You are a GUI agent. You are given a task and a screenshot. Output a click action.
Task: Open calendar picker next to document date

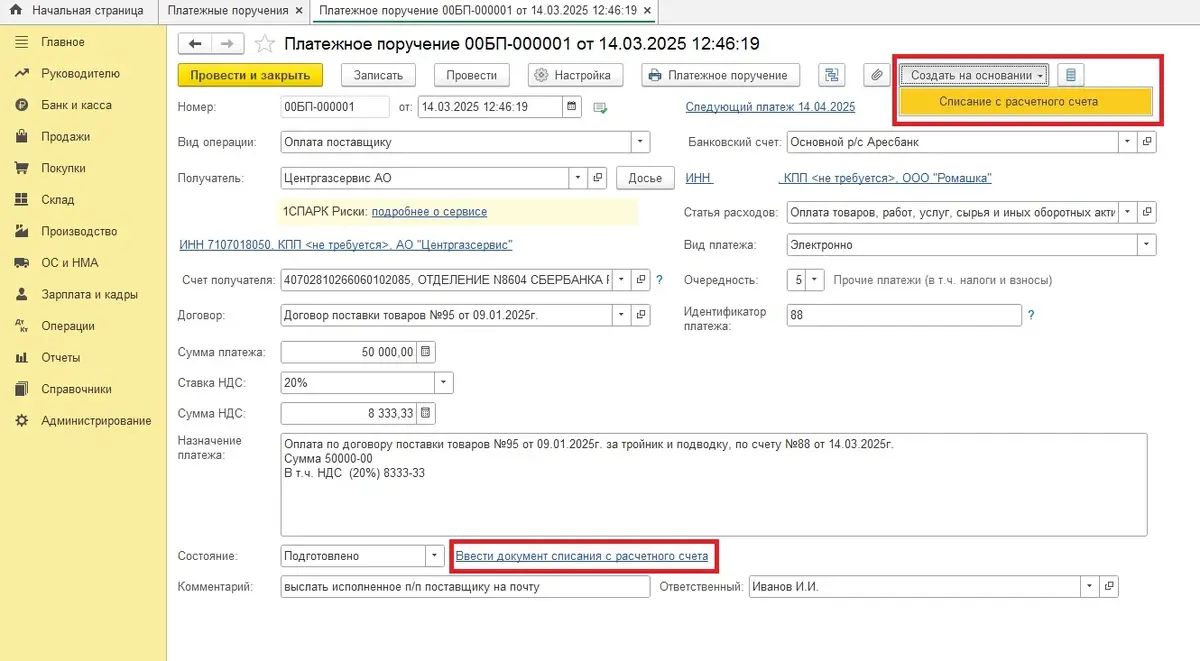[572, 107]
